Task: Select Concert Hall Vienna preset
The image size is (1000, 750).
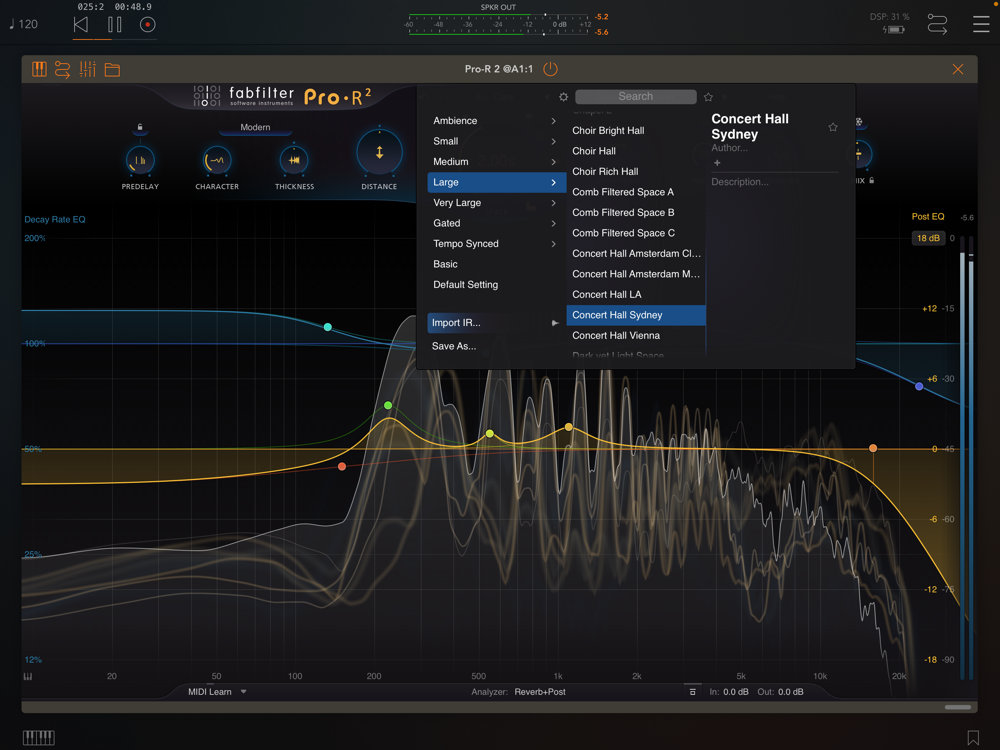Action: (x=636, y=335)
